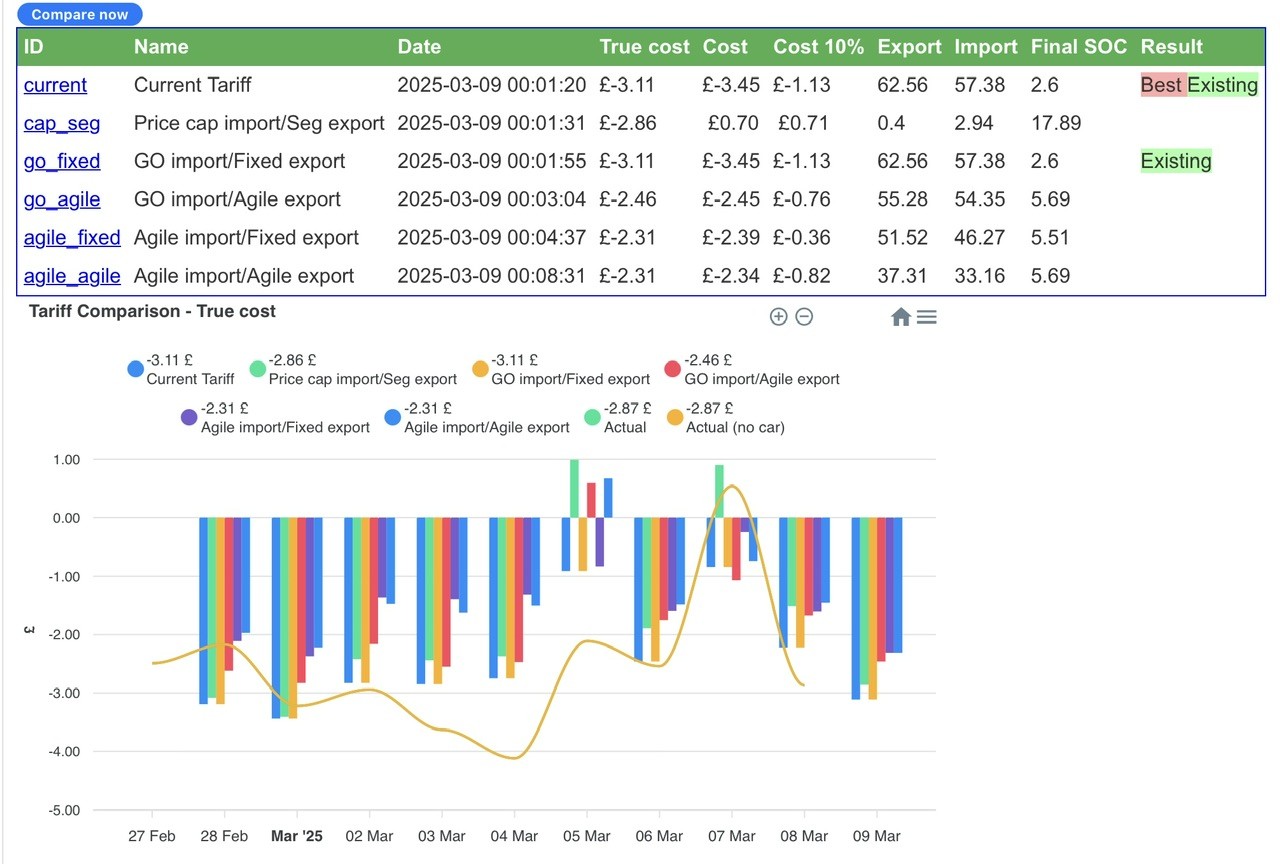
Task: Zoom in on the chart with the plus icon
Action: [778, 317]
